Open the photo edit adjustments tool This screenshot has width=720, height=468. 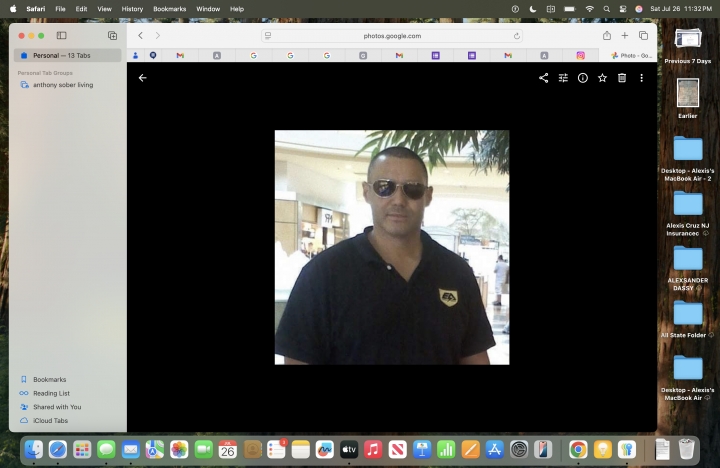pos(563,77)
